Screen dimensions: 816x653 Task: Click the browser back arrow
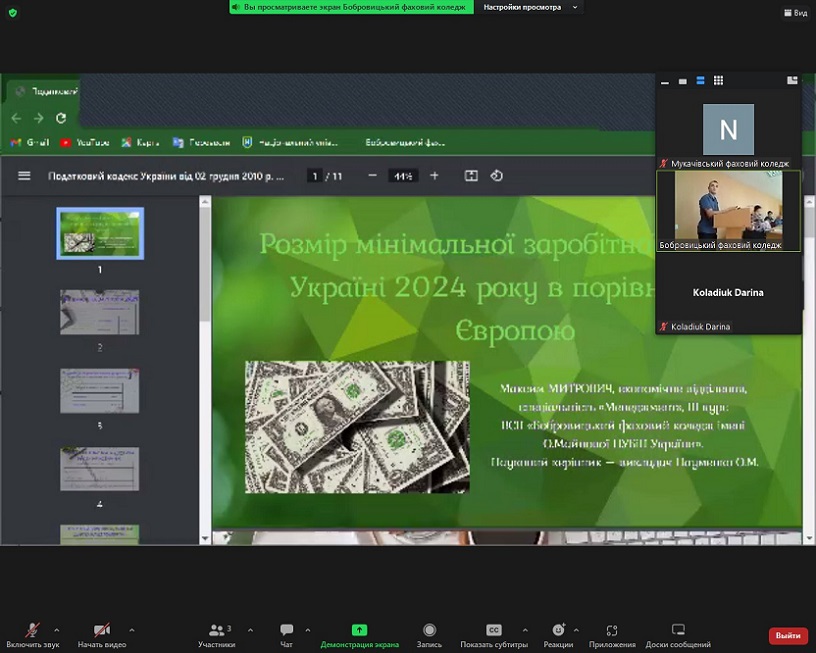(x=16, y=119)
